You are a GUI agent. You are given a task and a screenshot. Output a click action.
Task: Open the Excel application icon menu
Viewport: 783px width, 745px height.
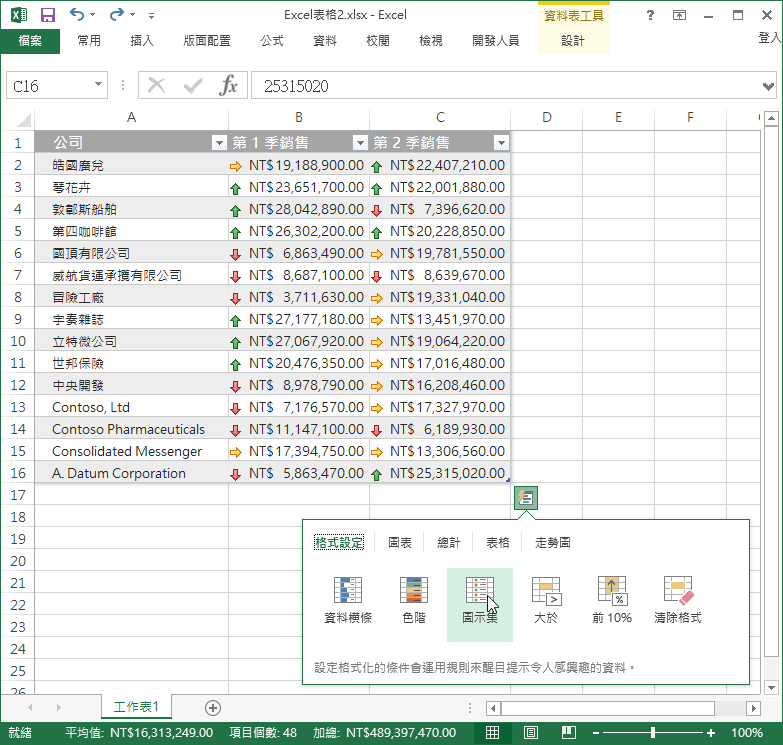(x=19, y=14)
